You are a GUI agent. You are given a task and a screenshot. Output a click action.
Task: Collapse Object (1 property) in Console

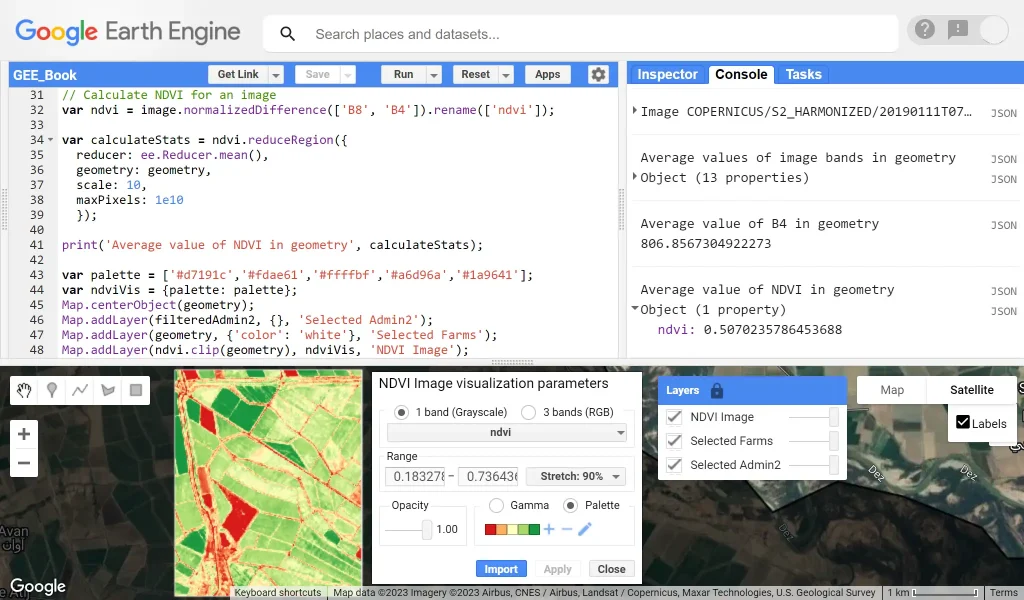[x=635, y=308]
